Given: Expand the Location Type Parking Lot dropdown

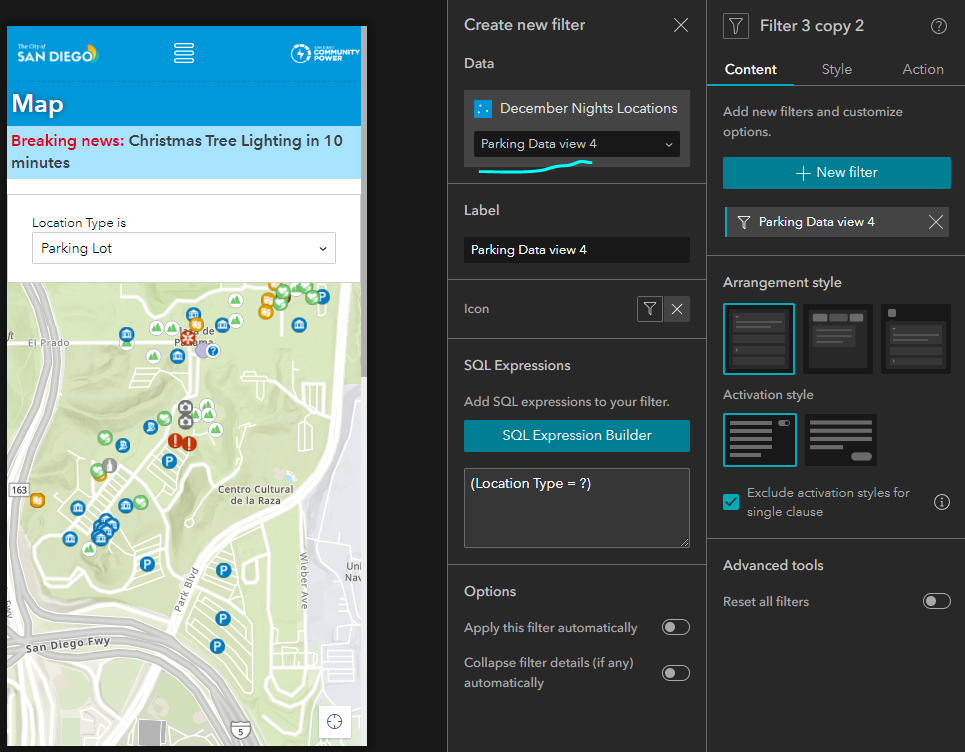Looking at the screenshot, I should 184,248.
